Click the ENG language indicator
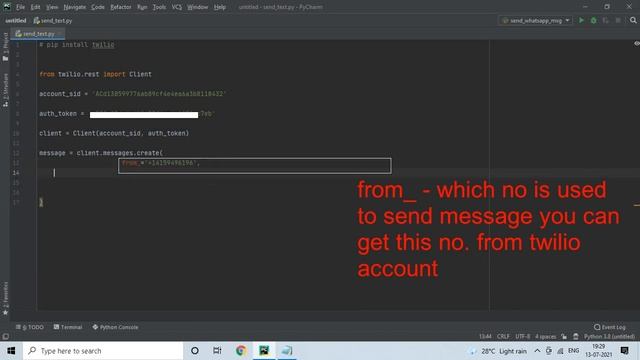Image resolution: width=640 pixels, height=360 pixels. [573, 351]
